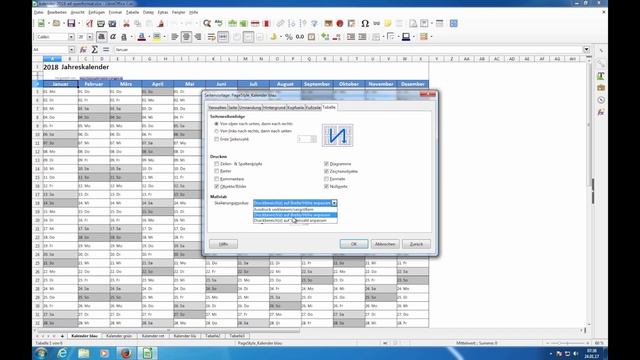Click the font color swatch icon
640x360 pixels.
[x=141, y=37]
